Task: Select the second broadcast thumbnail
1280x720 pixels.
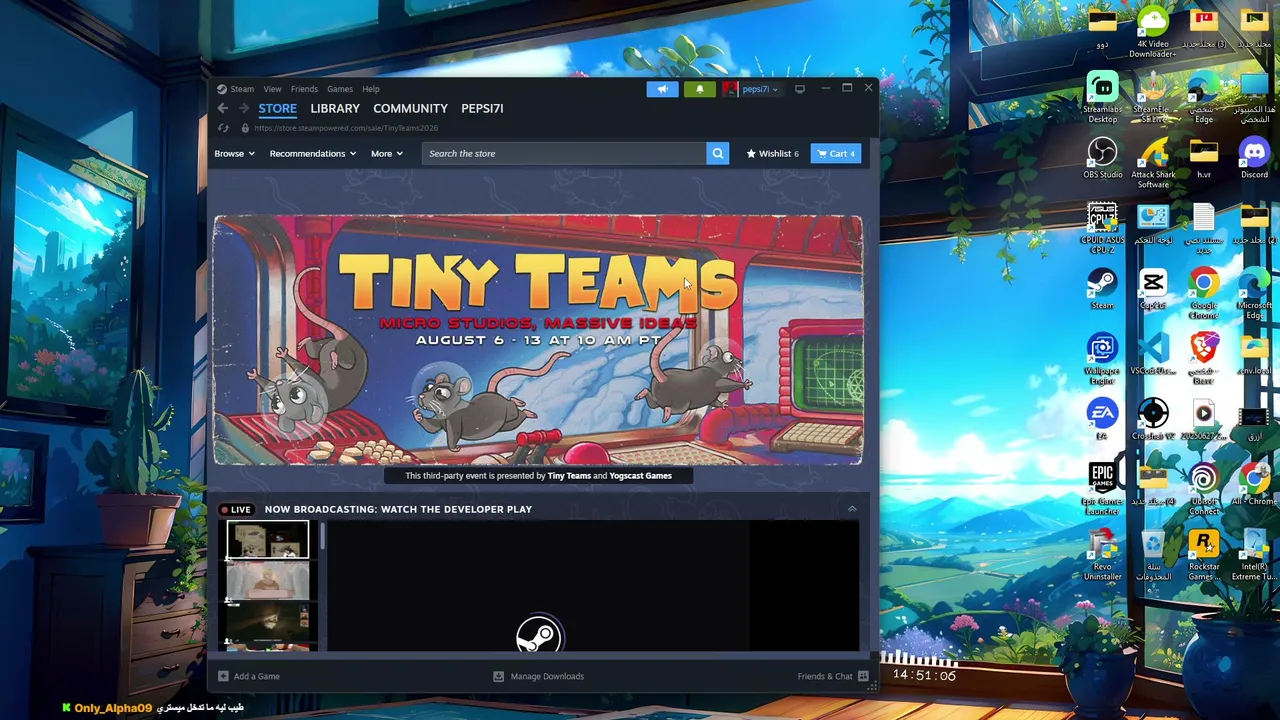Action: [267, 581]
